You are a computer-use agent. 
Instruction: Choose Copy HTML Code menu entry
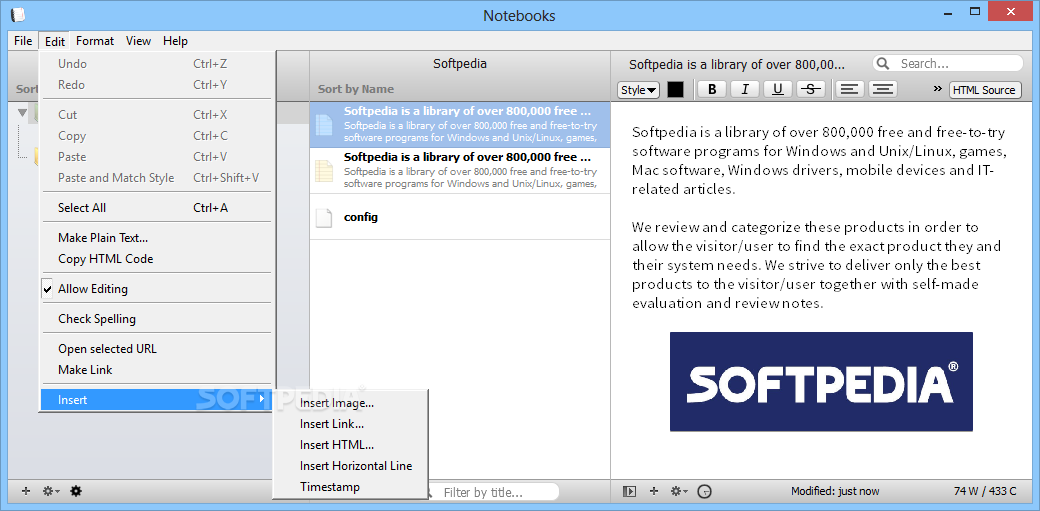[x=158, y=259]
